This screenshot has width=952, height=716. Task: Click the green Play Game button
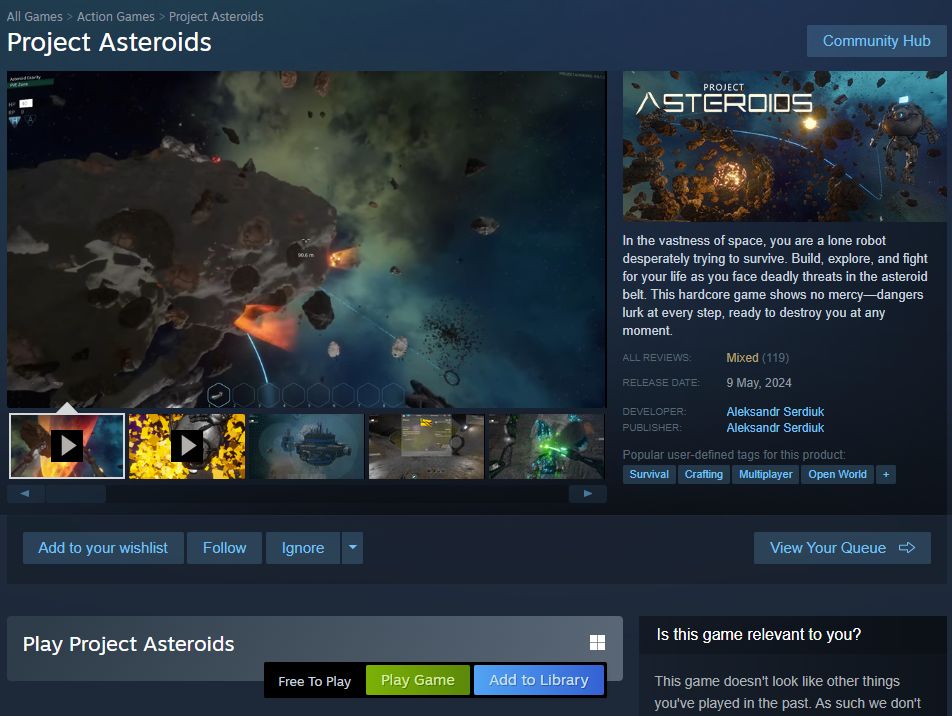418,680
